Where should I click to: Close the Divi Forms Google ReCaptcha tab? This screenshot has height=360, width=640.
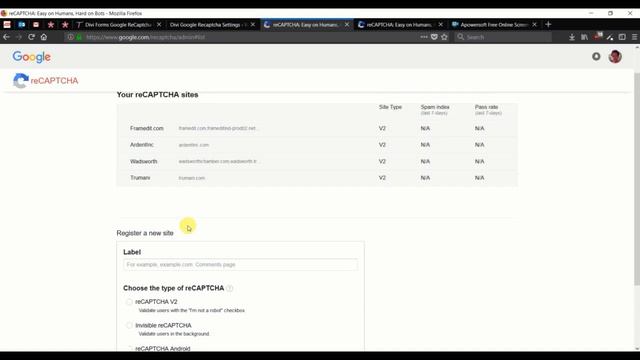159,24
